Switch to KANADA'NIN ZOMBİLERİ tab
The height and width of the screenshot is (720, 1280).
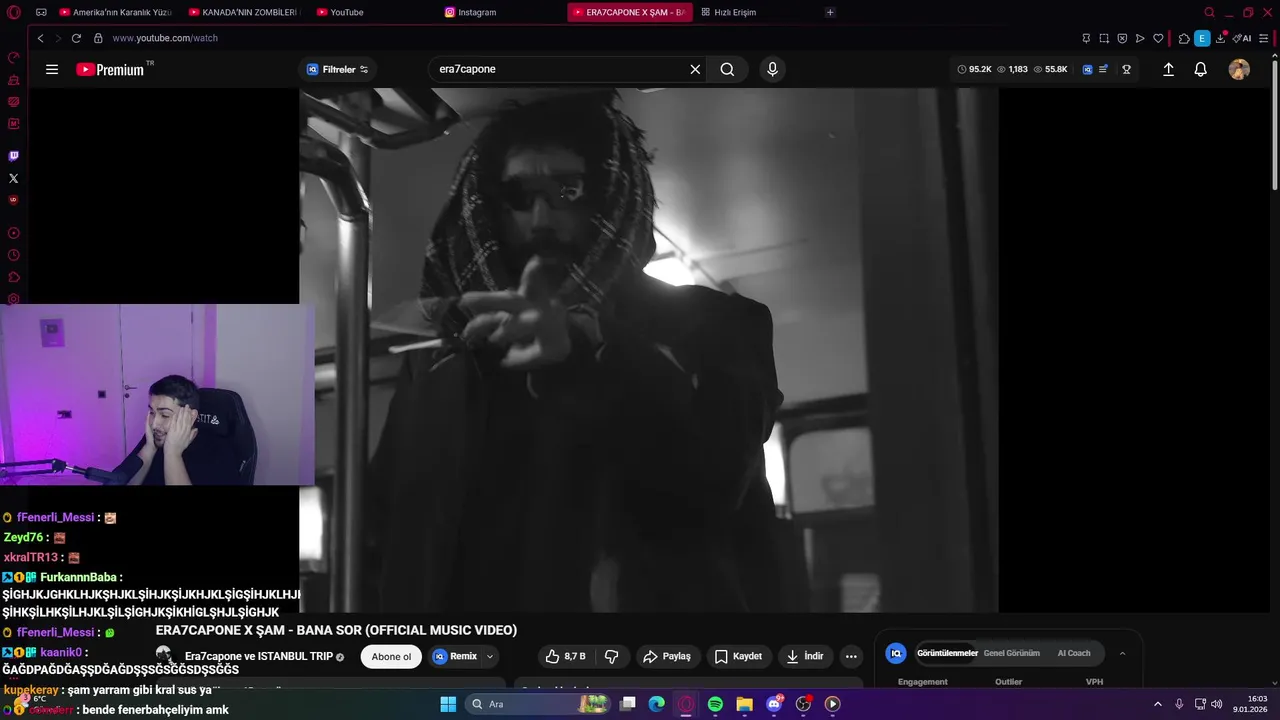244,12
